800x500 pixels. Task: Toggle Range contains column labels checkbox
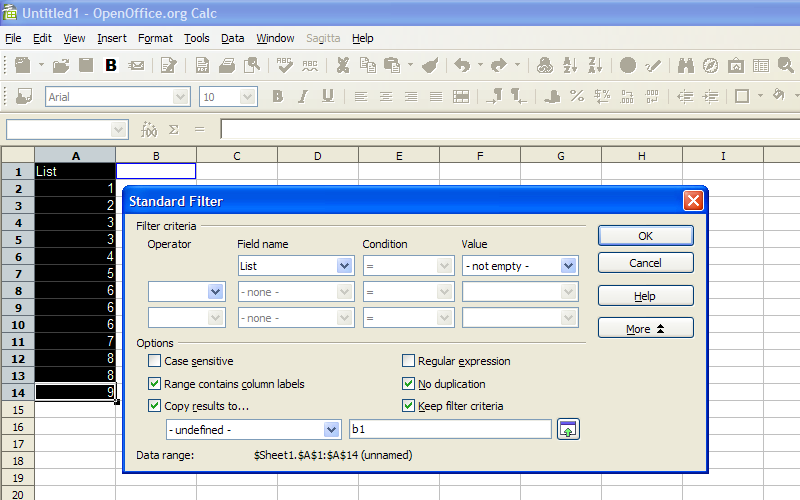point(154,384)
